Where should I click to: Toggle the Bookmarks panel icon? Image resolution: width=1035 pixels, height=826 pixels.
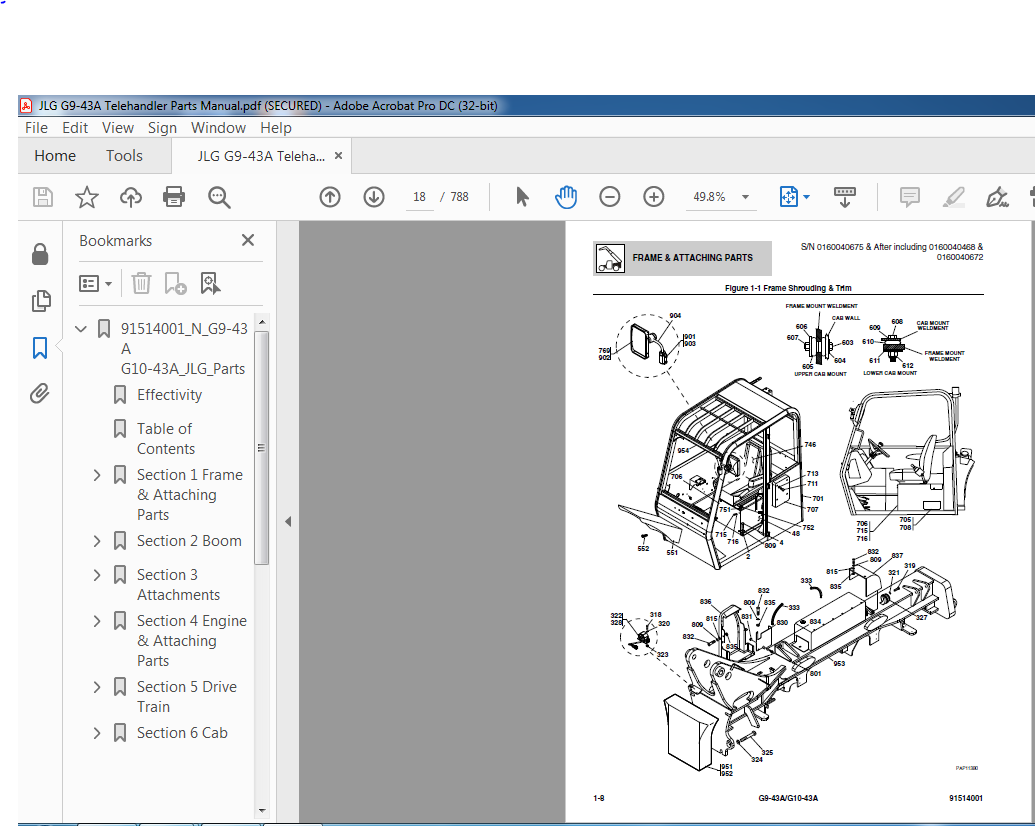(40, 348)
